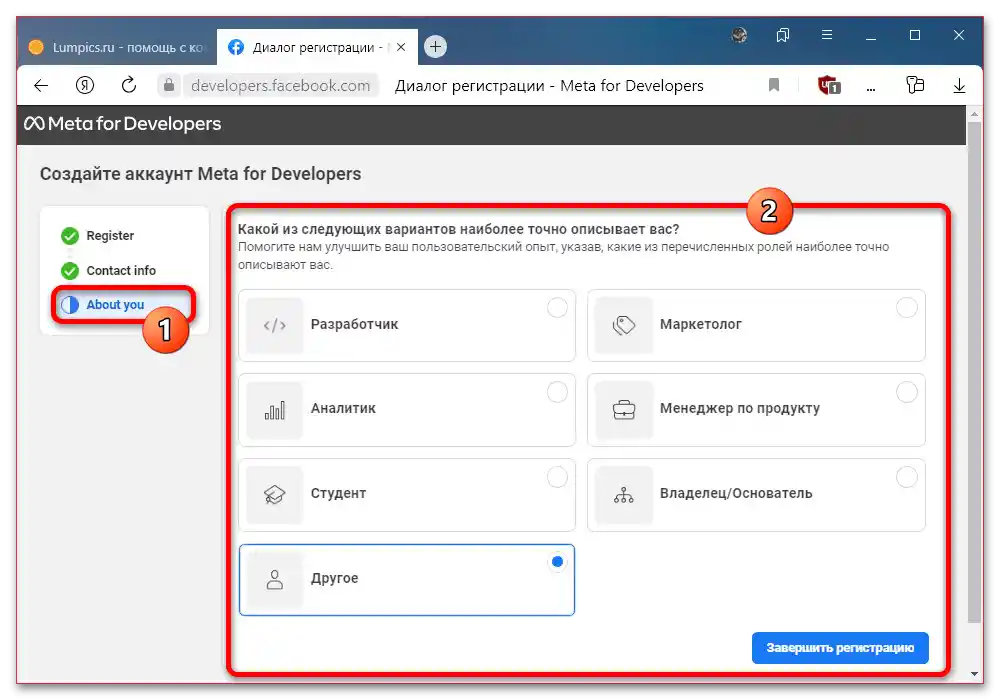The width and height of the screenshot is (1000, 700).
Task: Open the browser downloads icon
Action: tap(959, 85)
